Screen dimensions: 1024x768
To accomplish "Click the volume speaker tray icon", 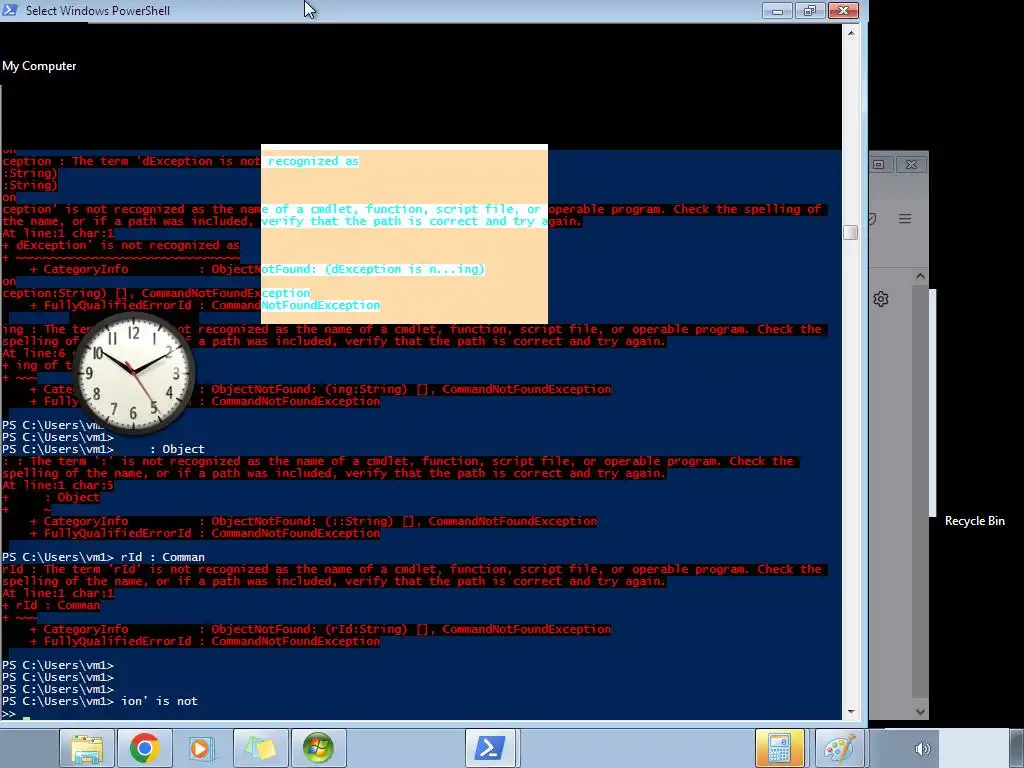I will (922, 749).
